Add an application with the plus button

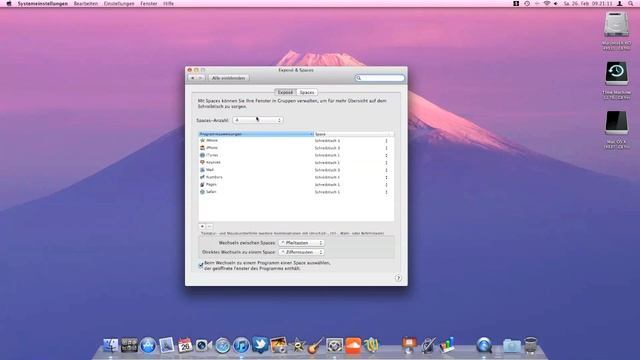[x=202, y=227]
